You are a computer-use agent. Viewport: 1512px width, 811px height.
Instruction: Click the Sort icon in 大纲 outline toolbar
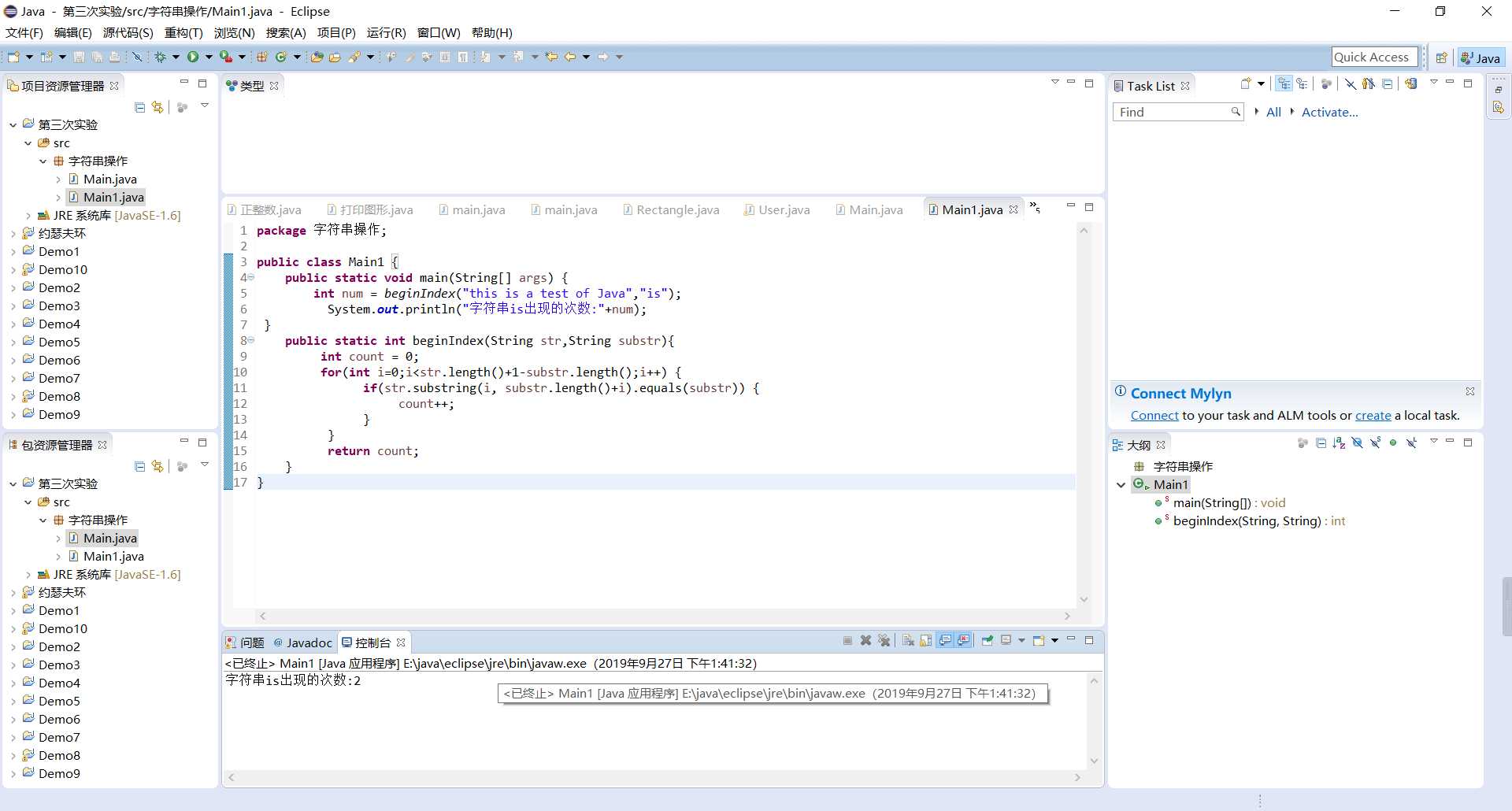[1339, 443]
